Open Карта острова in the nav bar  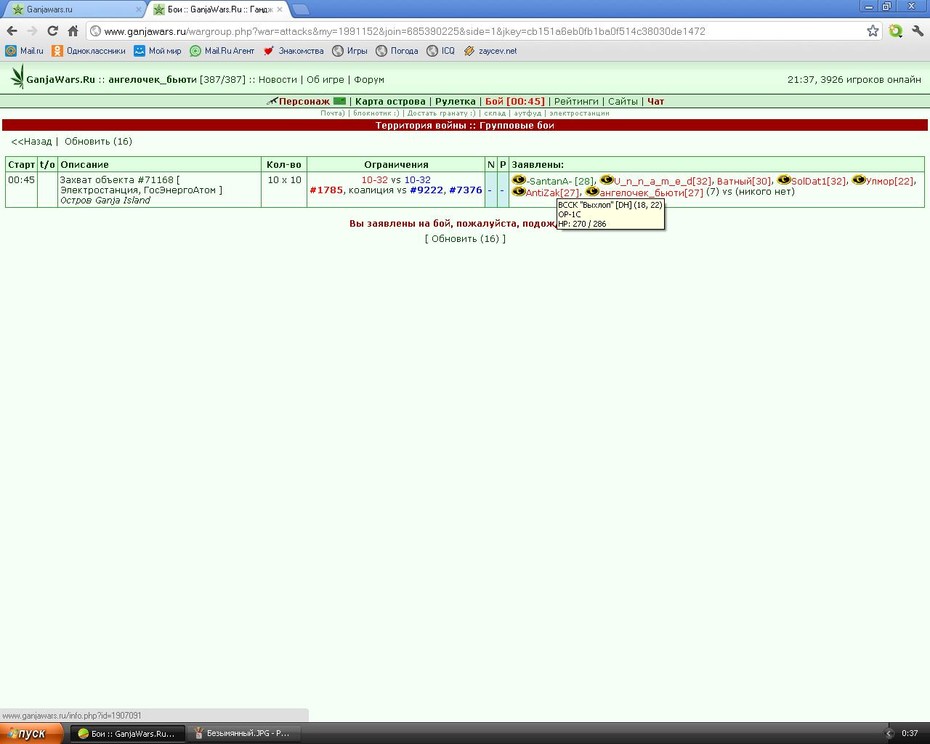point(390,101)
